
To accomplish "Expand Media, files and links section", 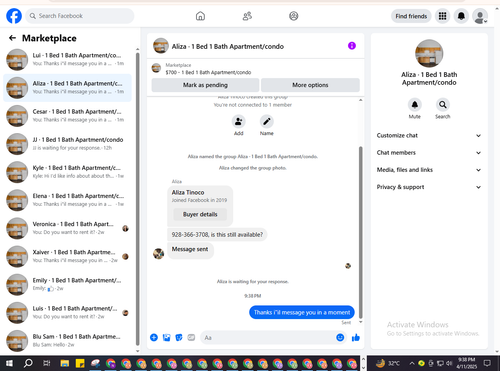I will [x=429, y=170].
